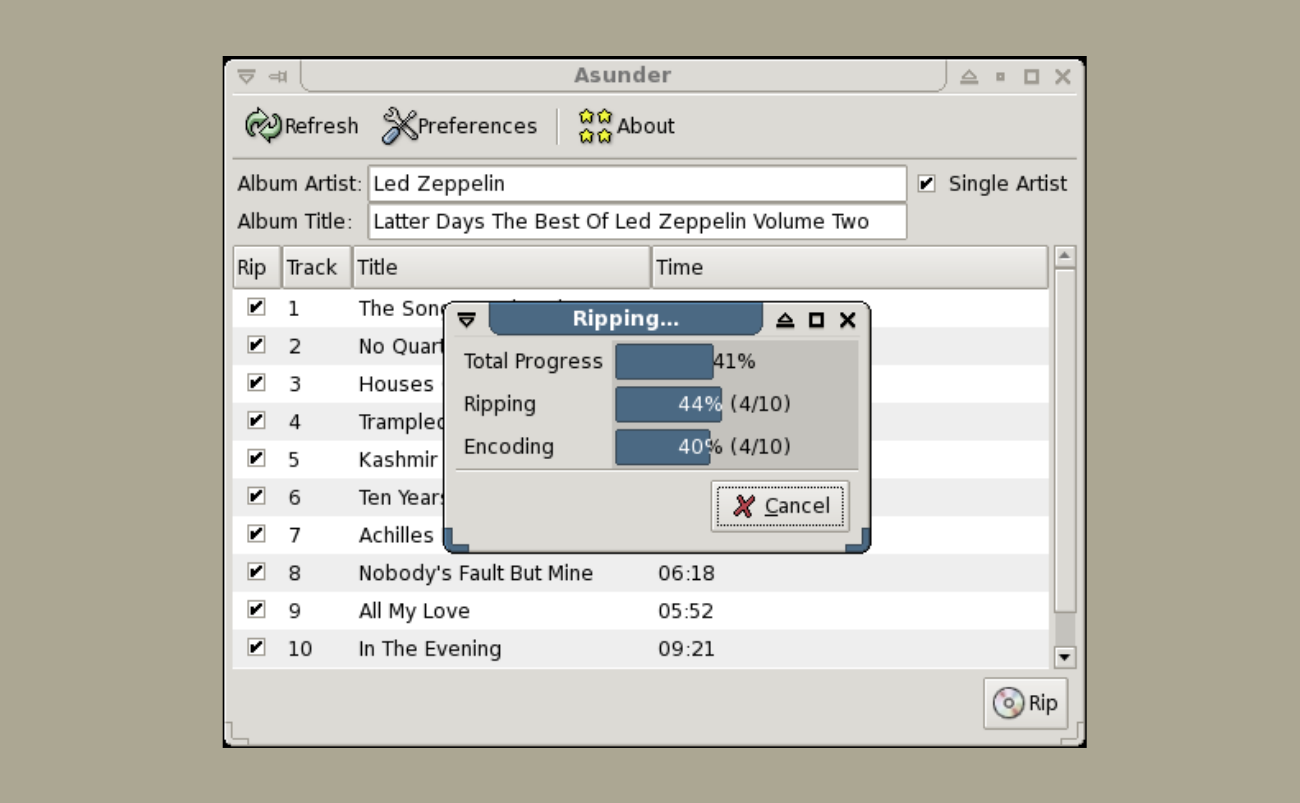This screenshot has height=803, width=1300.
Task: Uncheck the Single Artist checkbox
Action: tap(927, 184)
